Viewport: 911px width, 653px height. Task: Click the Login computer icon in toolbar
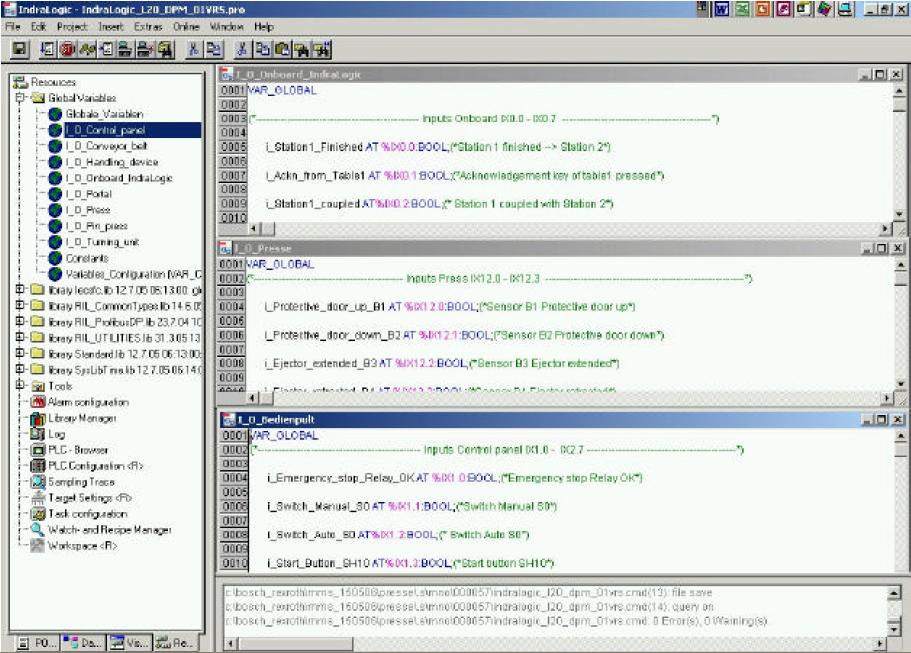click(x=125, y=49)
